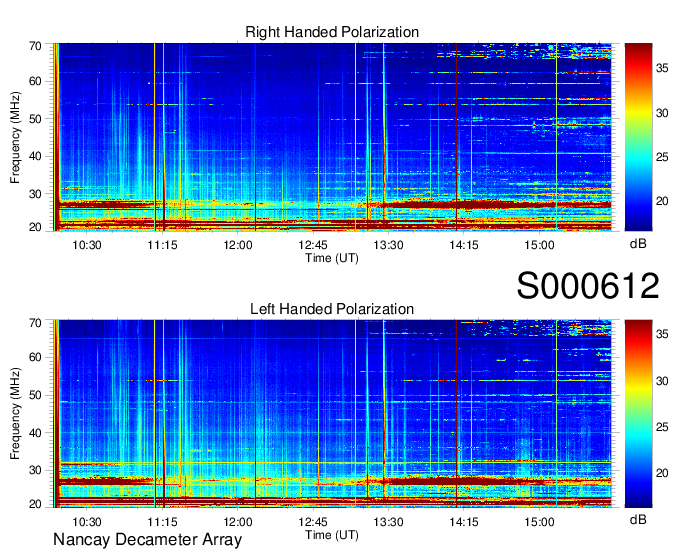Click the S000612 identifier label
680x552 pixels.
[588, 285]
